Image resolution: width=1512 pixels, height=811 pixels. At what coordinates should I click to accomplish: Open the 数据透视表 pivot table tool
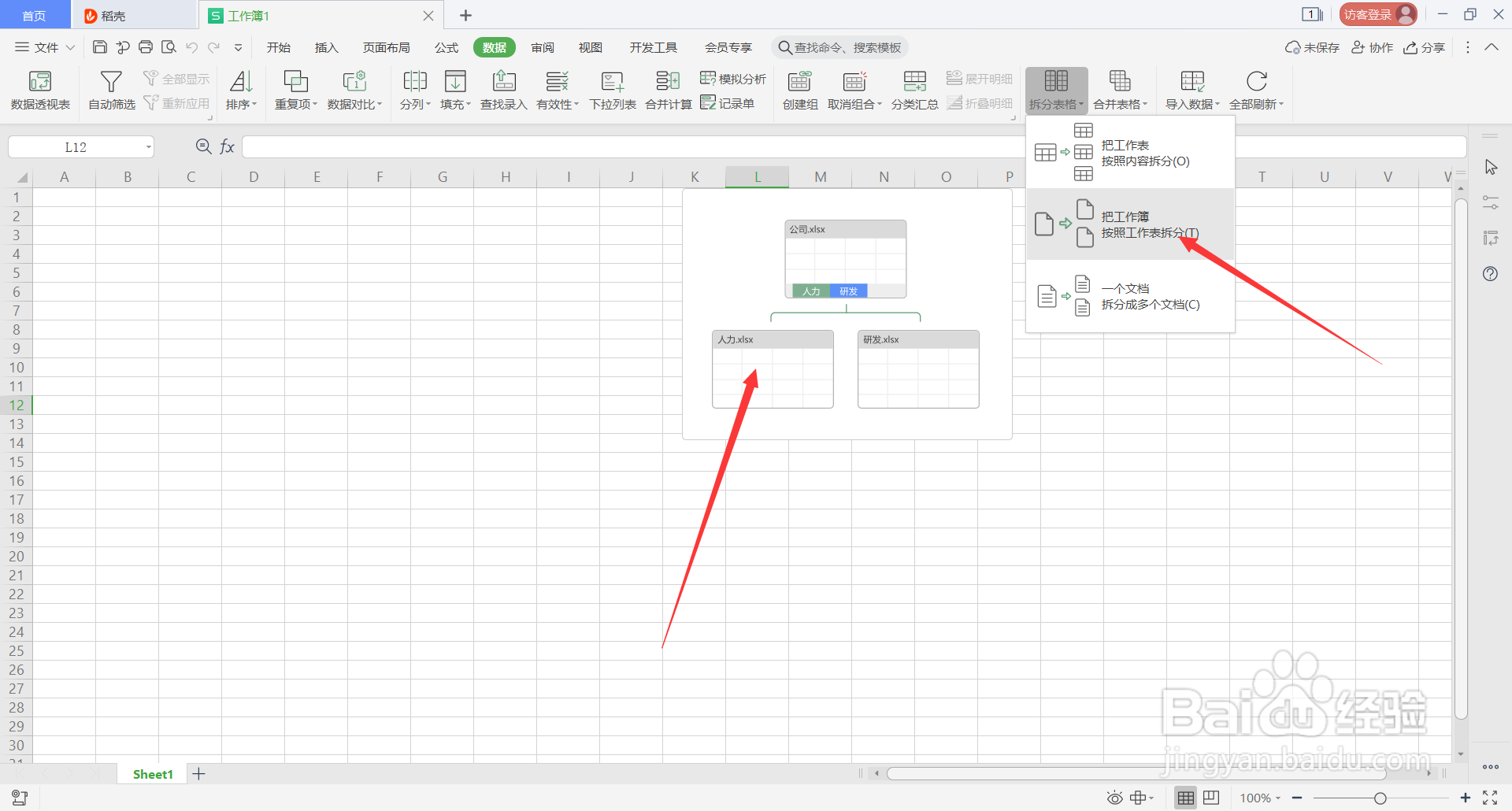coord(40,91)
